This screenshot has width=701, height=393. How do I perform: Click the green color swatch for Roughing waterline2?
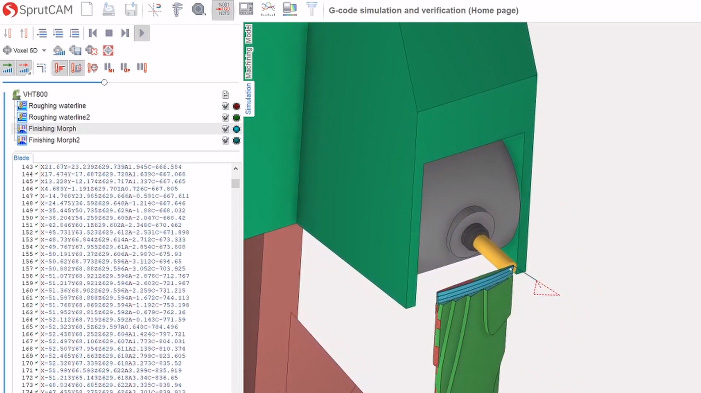click(236, 118)
